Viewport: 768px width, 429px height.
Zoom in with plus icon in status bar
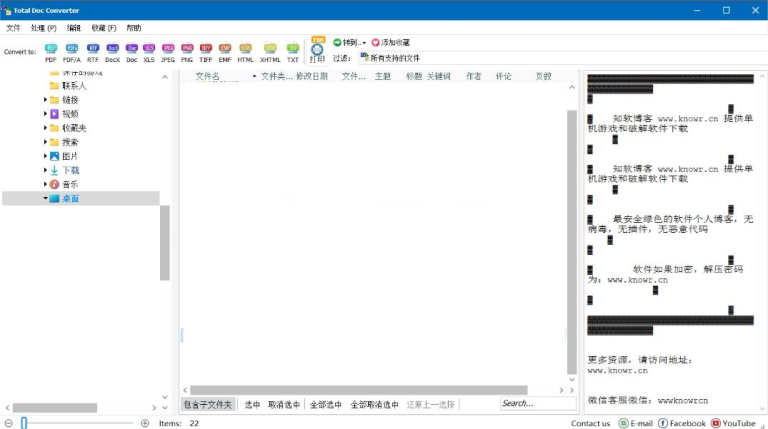(x=144, y=423)
